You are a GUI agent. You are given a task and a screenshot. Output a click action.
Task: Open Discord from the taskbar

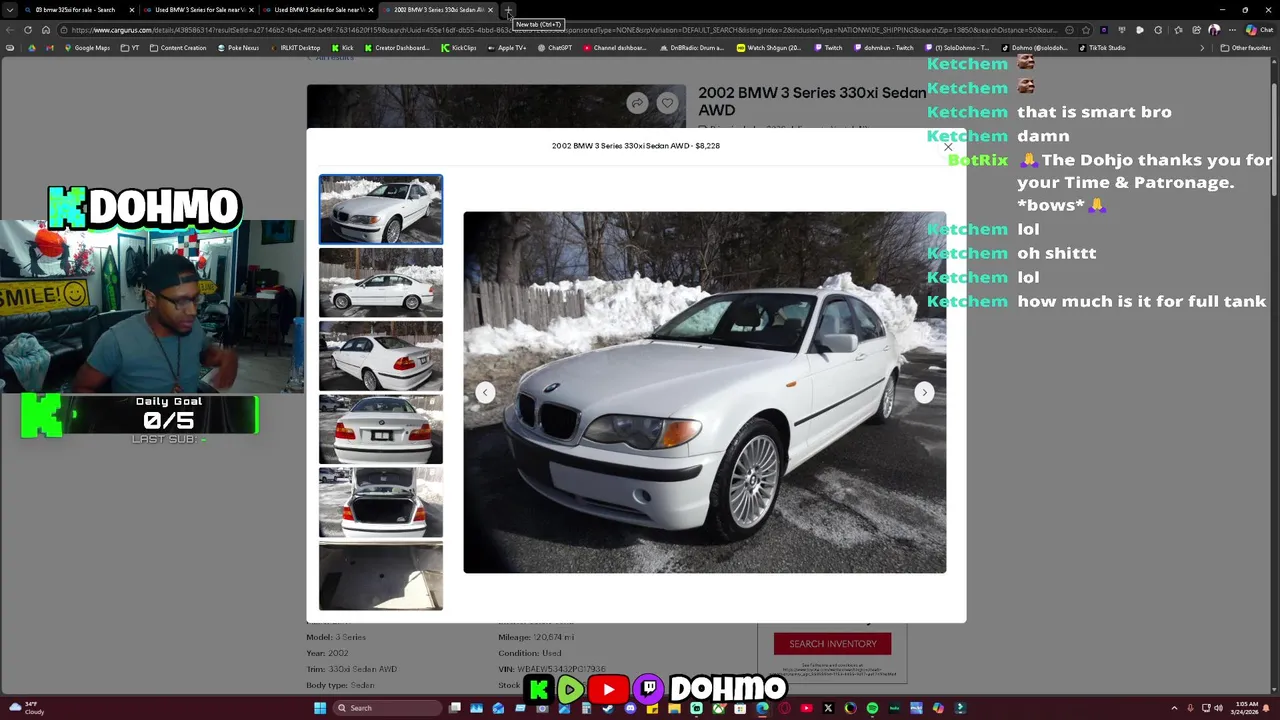(630, 708)
